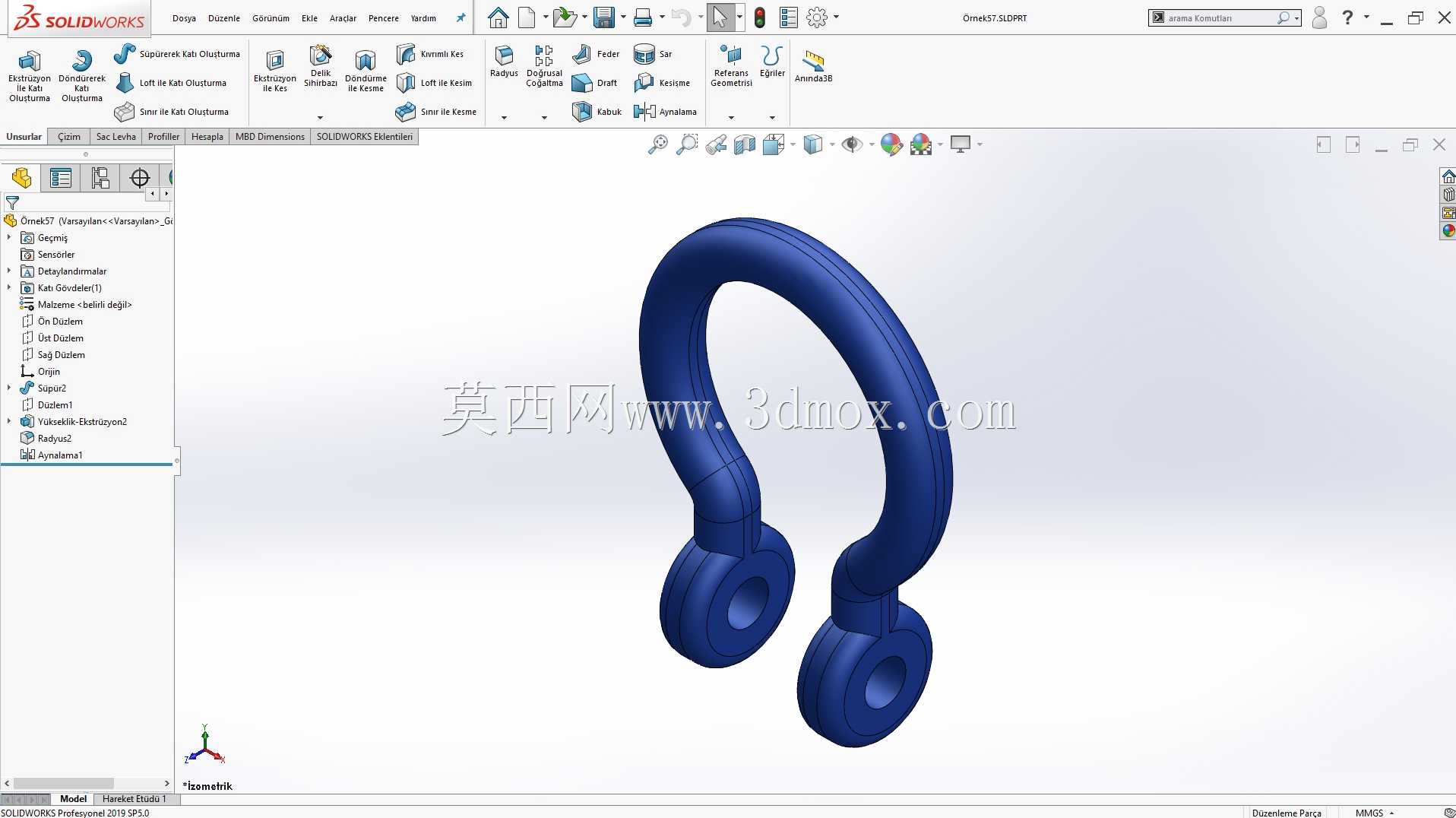Open dropdown under Doğrusal Çoğaltma
The height and width of the screenshot is (818, 1456).
point(544,118)
